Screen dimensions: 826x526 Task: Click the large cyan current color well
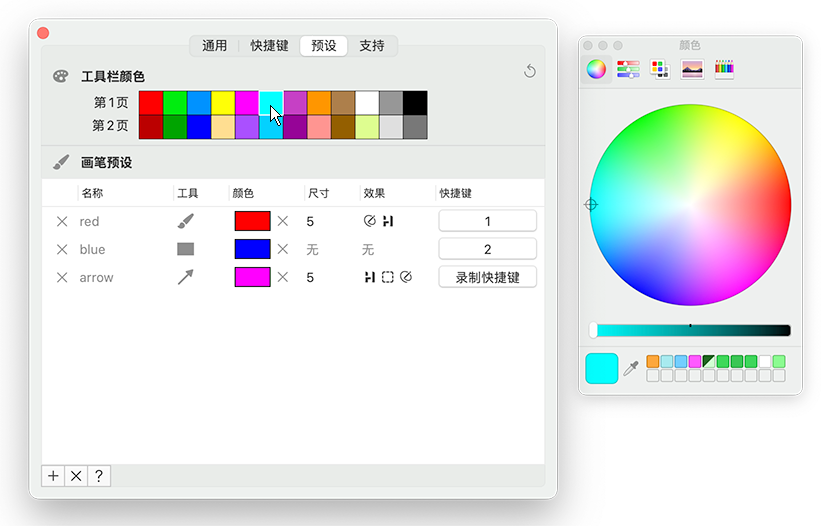[602, 368]
